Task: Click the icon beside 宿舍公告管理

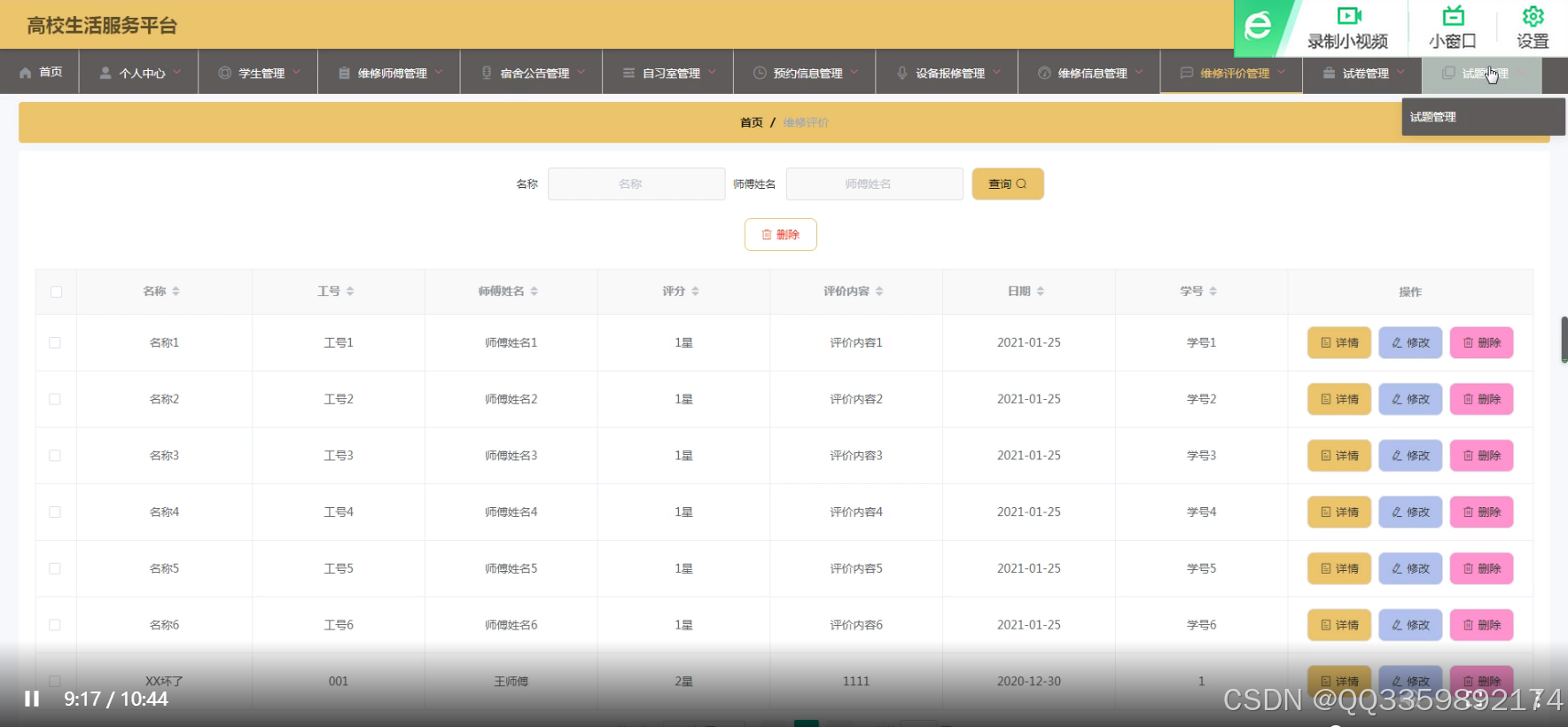Action: pyautogui.click(x=487, y=73)
